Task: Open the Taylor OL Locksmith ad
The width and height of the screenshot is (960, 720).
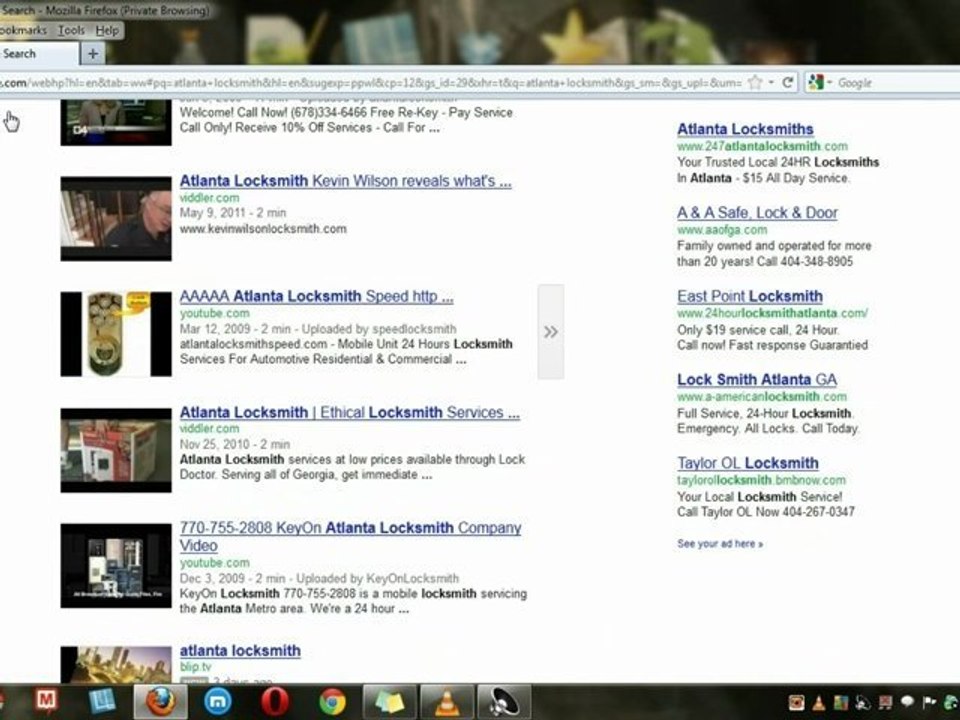Action: pos(748,463)
